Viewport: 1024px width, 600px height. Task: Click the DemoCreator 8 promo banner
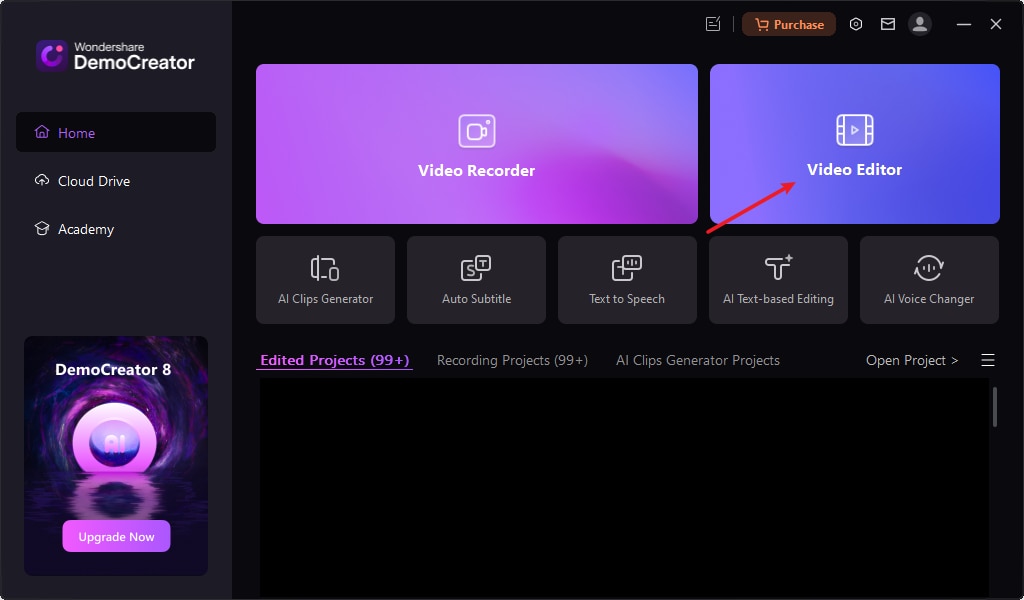(x=116, y=456)
